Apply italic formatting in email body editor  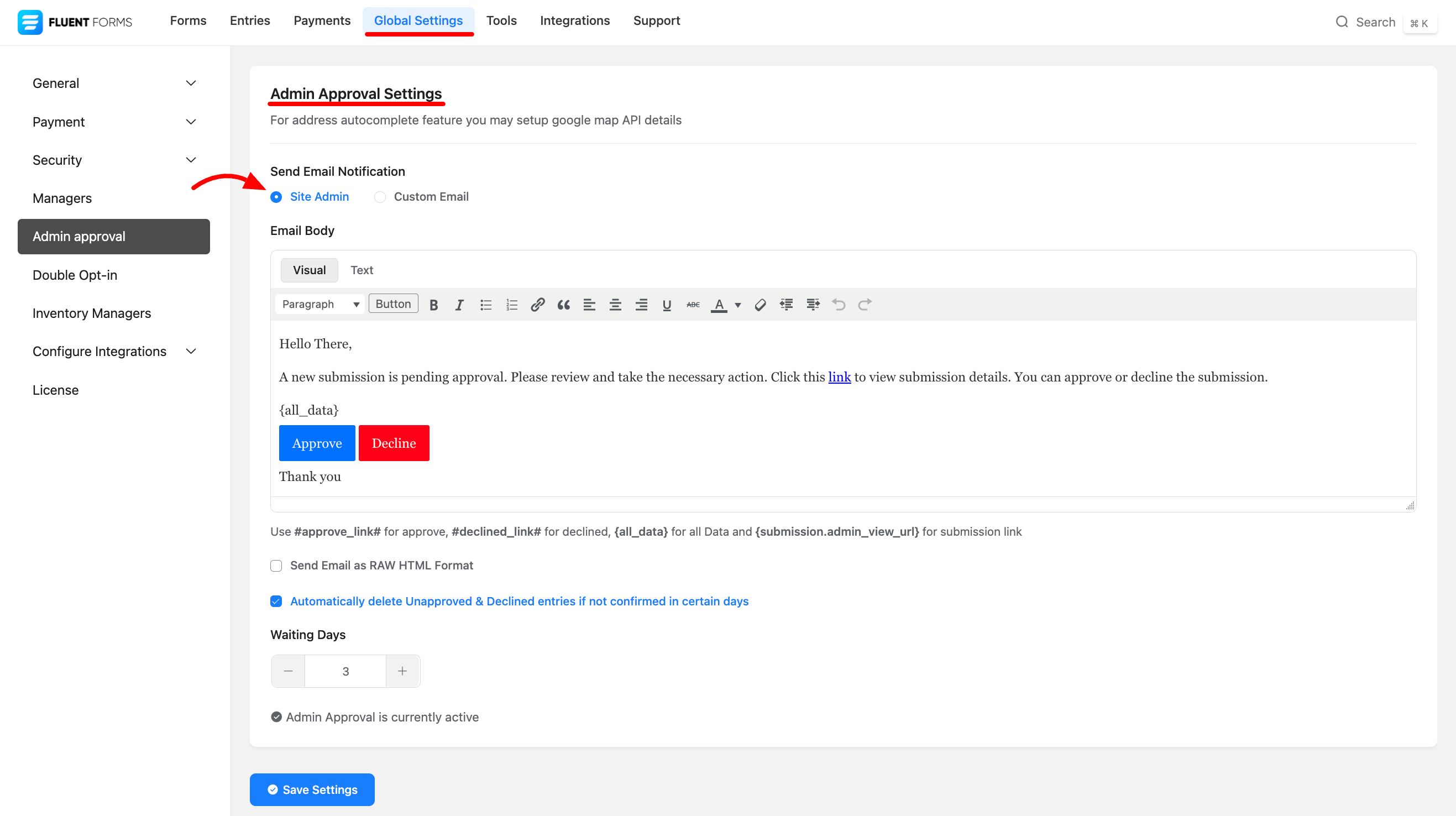click(x=459, y=305)
